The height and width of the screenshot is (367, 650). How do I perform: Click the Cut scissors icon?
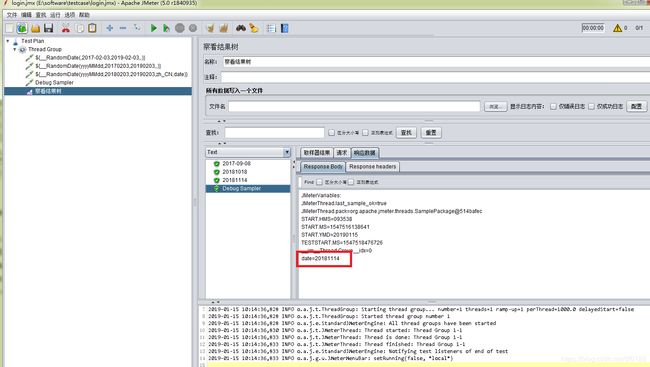pyautogui.click(x=65, y=28)
